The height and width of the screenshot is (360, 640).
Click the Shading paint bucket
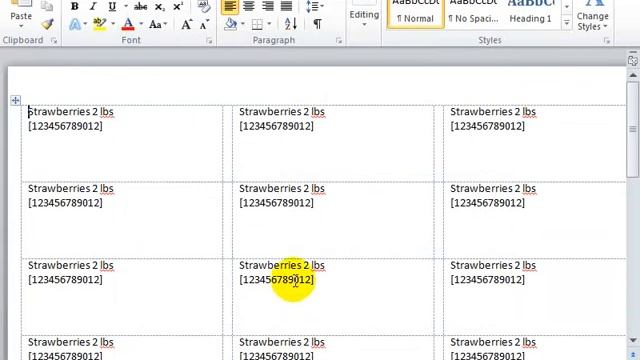pos(231,24)
